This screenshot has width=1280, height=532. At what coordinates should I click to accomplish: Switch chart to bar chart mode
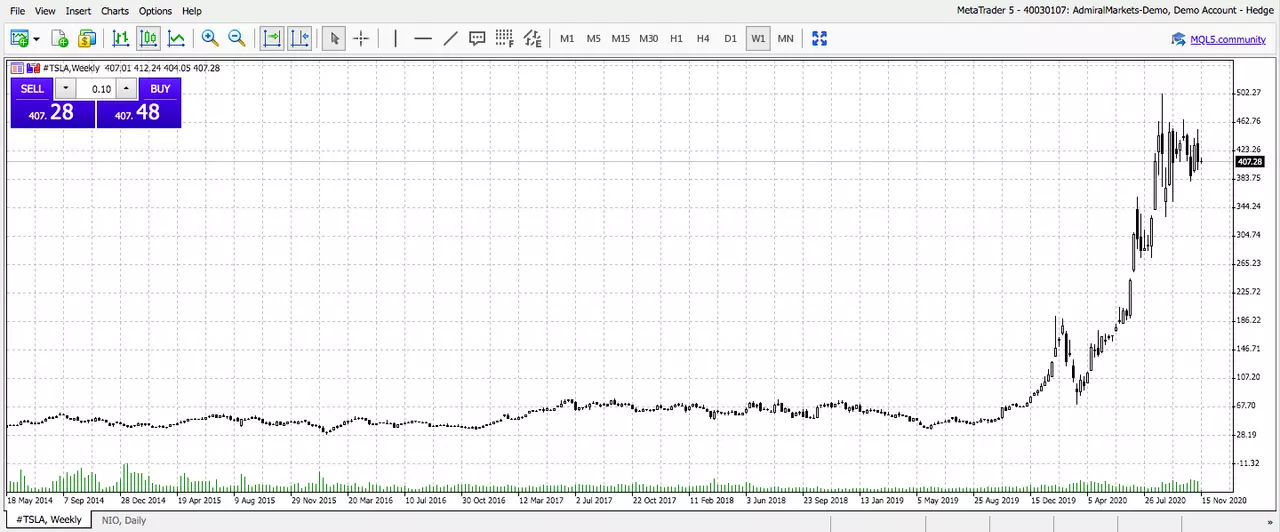pyautogui.click(x=121, y=39)
